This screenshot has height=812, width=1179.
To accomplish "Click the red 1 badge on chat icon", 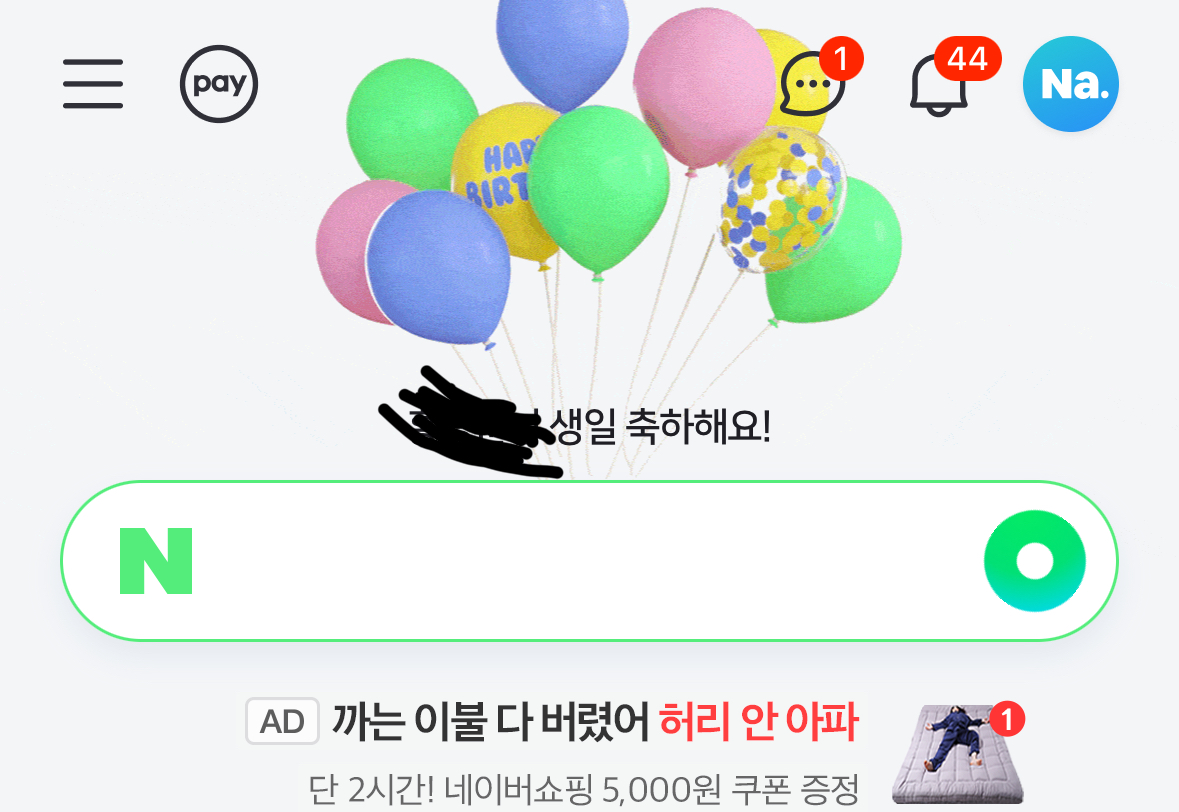I will (x=841, y=58).
